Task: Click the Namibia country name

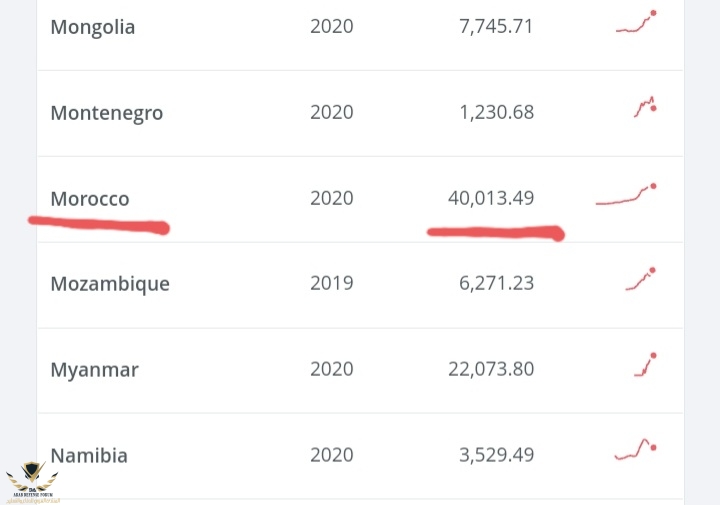Action: (89, 456)
